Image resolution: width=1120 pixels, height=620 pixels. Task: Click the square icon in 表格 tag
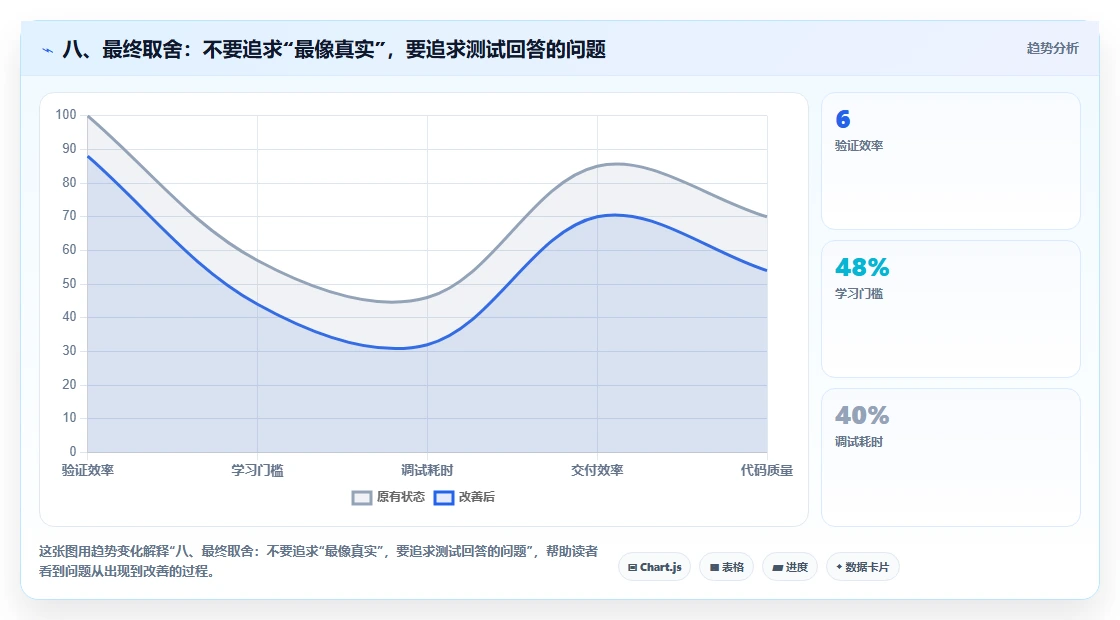pos(714,568)
